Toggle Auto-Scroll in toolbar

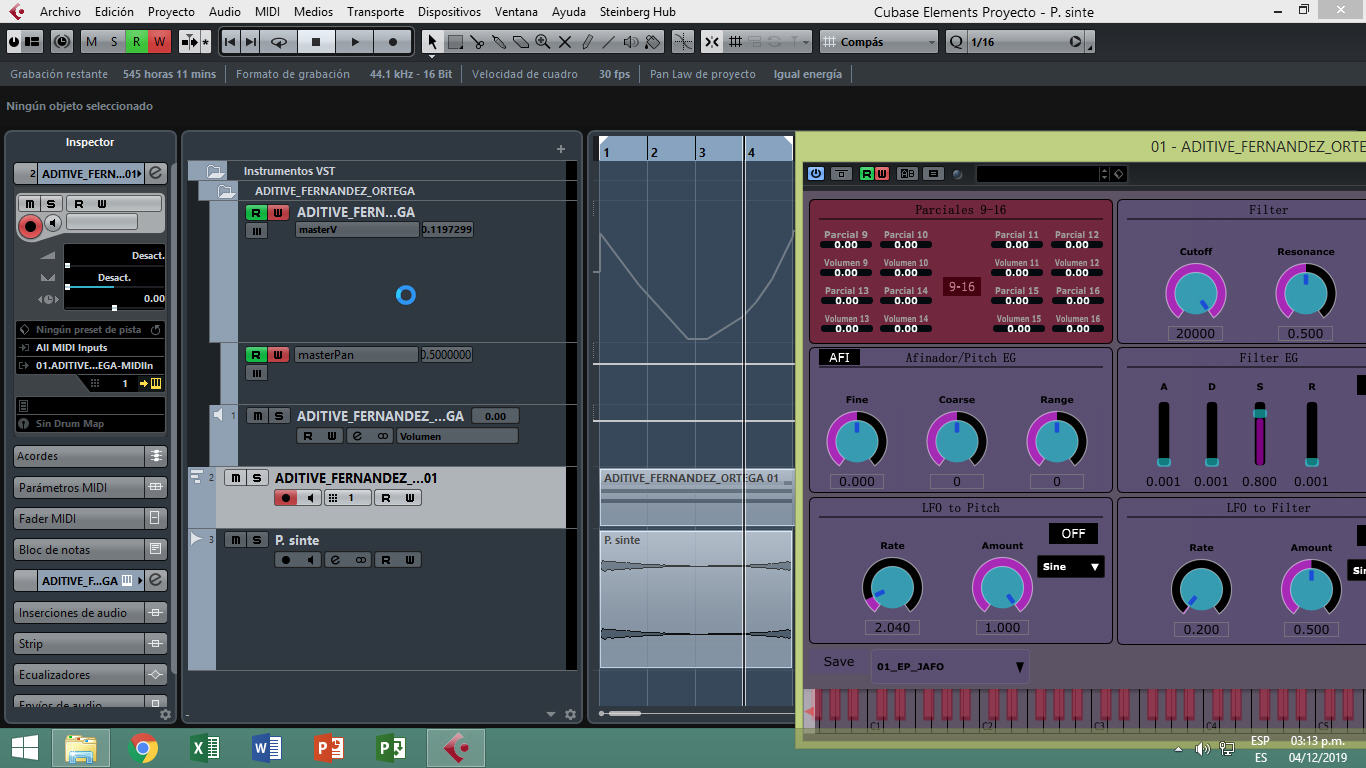click(x=192, y=42)
